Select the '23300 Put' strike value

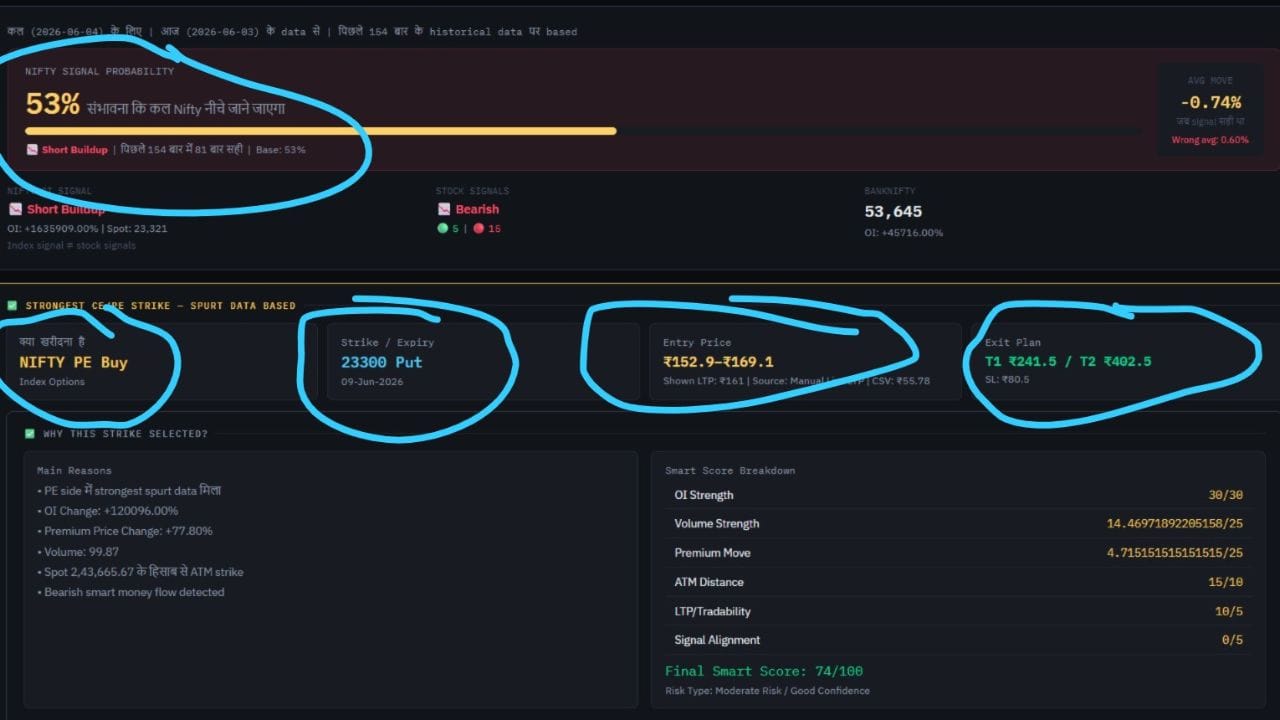click(382, 362)
